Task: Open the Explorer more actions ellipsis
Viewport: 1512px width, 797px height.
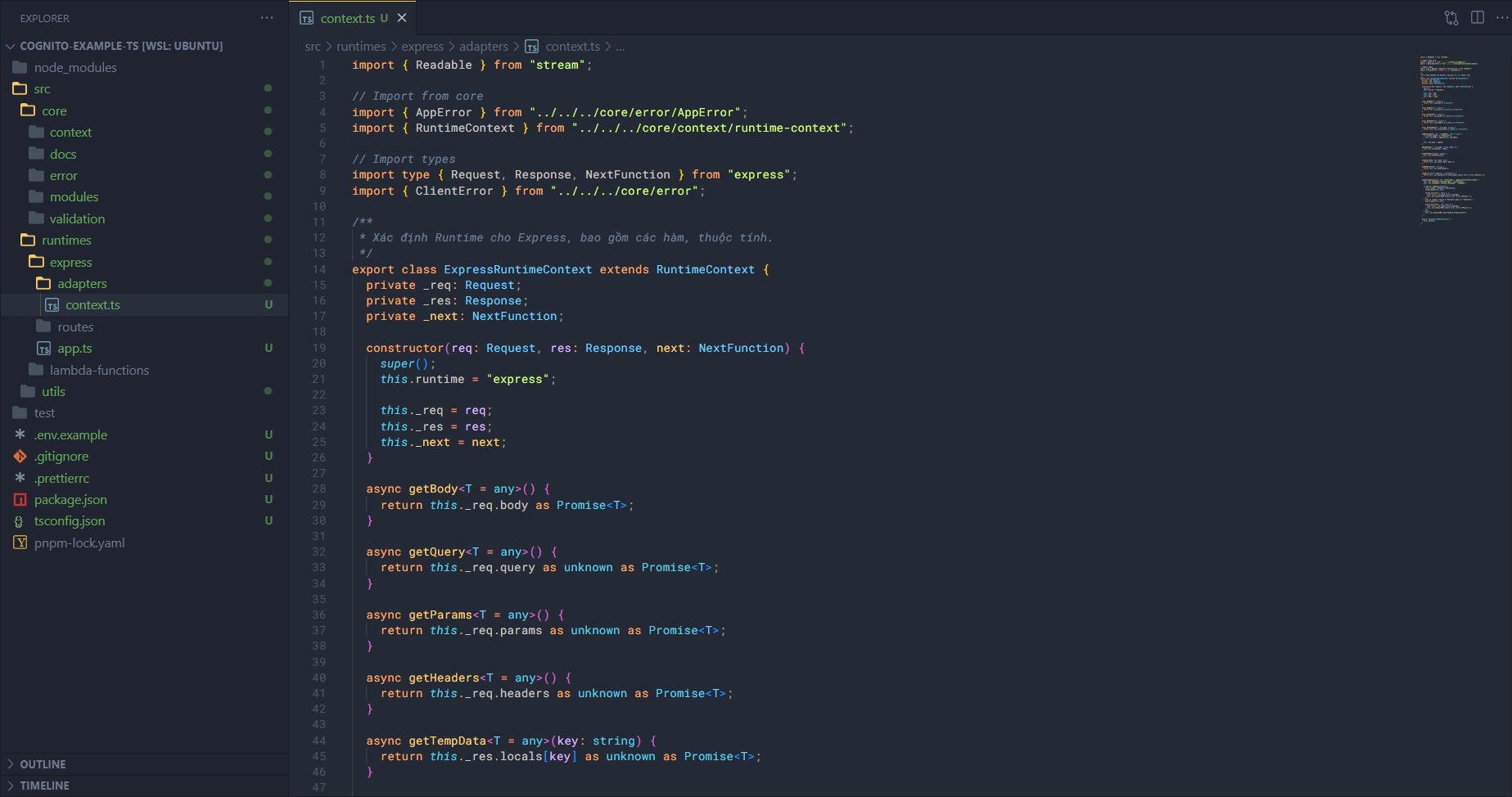Action: click(267, 18)
